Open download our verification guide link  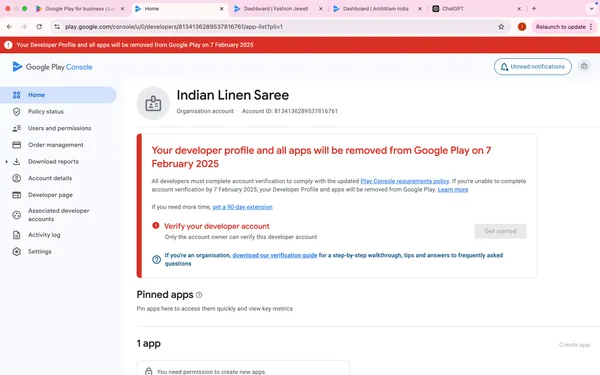tap(275, 255)
